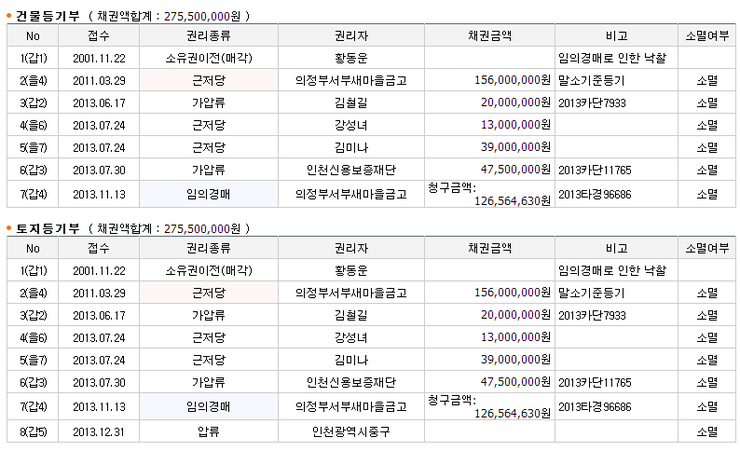Select date 2013.11.13 in the 토지등기부 table
This screenshot has width=740, height=465.
[x=99, y=407]
